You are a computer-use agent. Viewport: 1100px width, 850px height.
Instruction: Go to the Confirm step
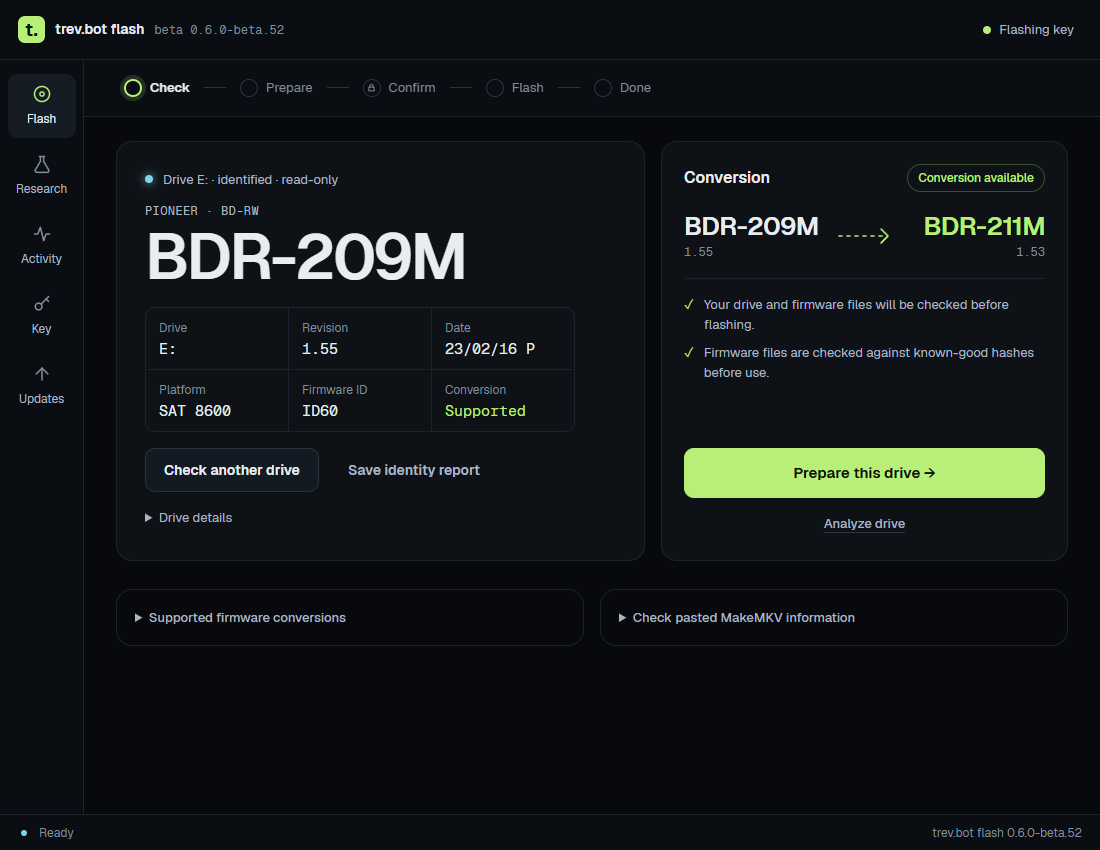click(x=399, y=88)
